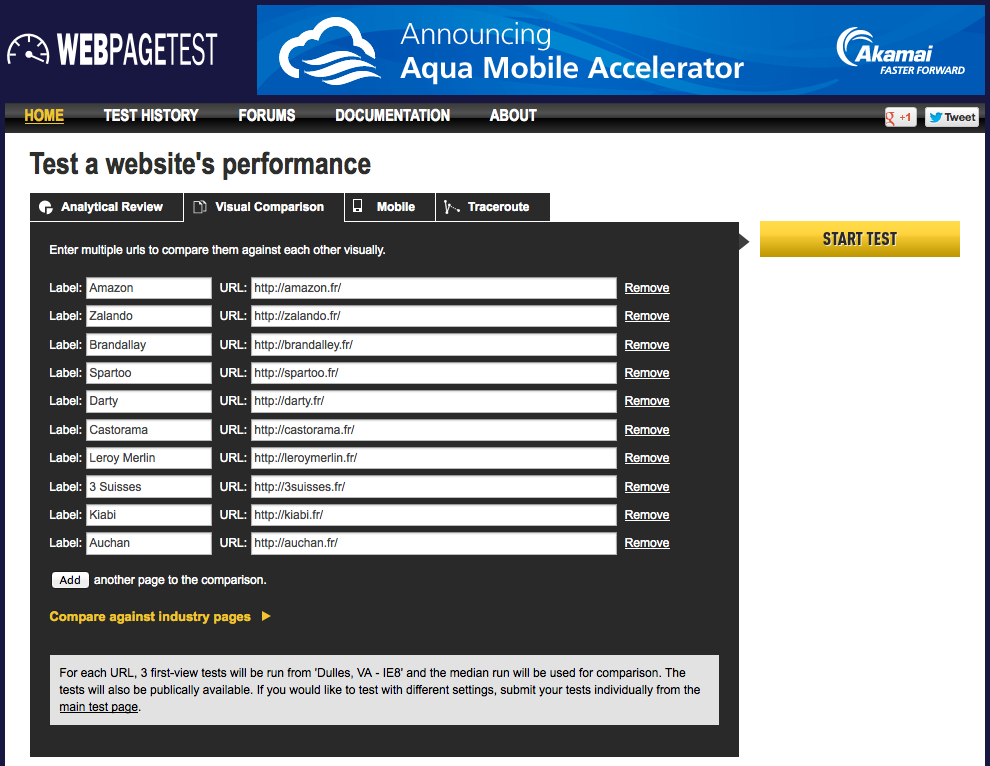The height and width of the screenshot is (766, 990).
Task: Click the Twitter Tweet button
Action: pyautogui.click(x=952, y=117)
